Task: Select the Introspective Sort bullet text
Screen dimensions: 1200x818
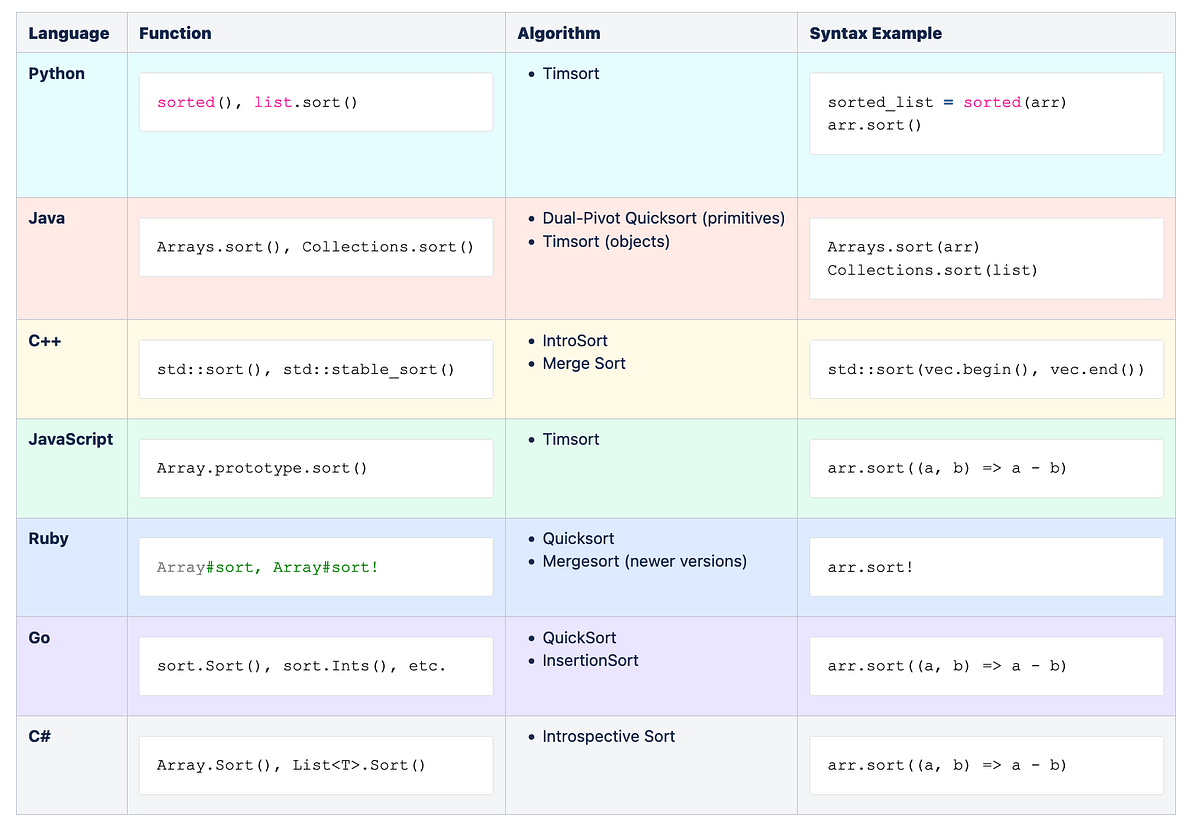Action: coord(608,736)
